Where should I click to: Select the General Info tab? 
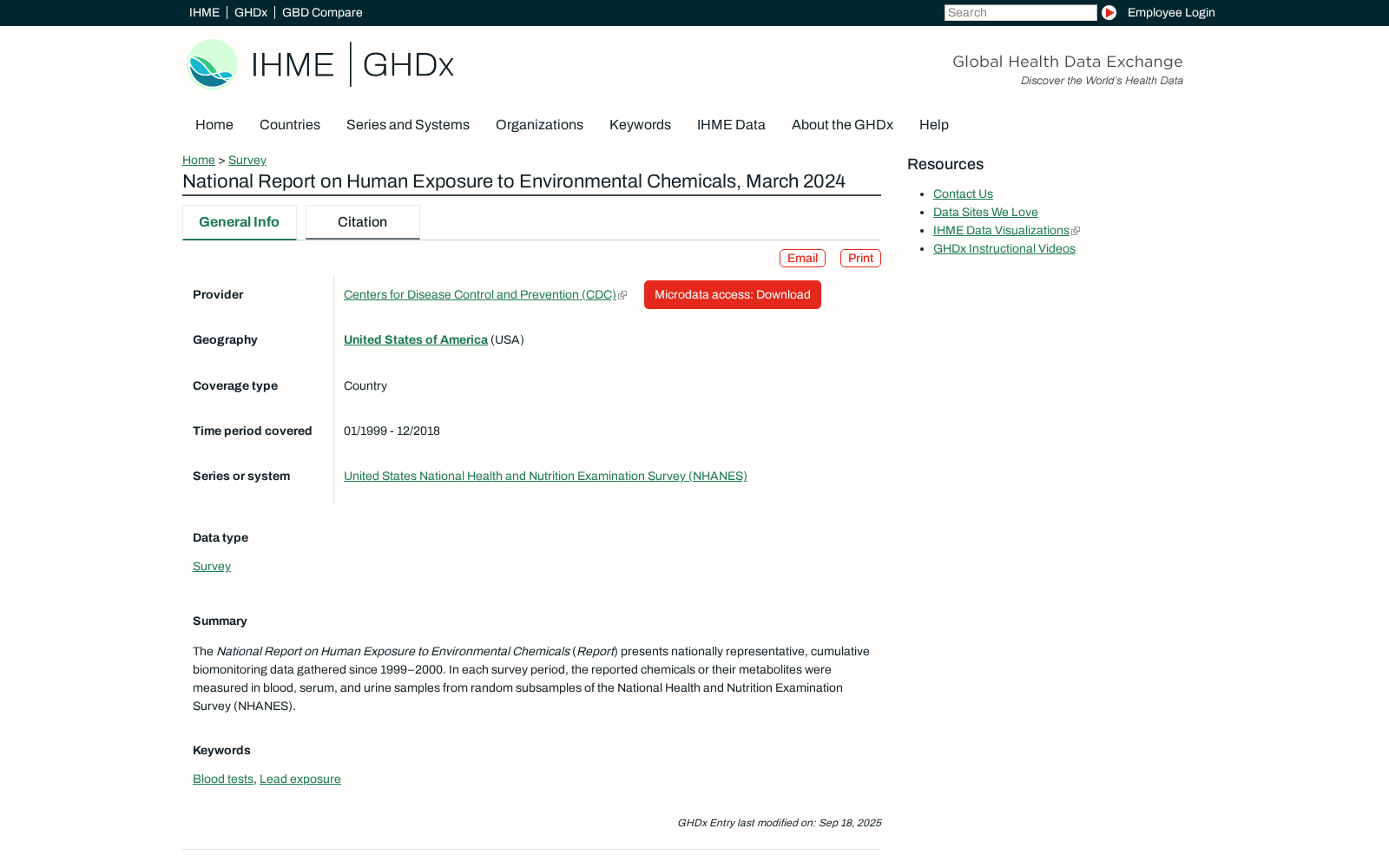click(240, 222)
